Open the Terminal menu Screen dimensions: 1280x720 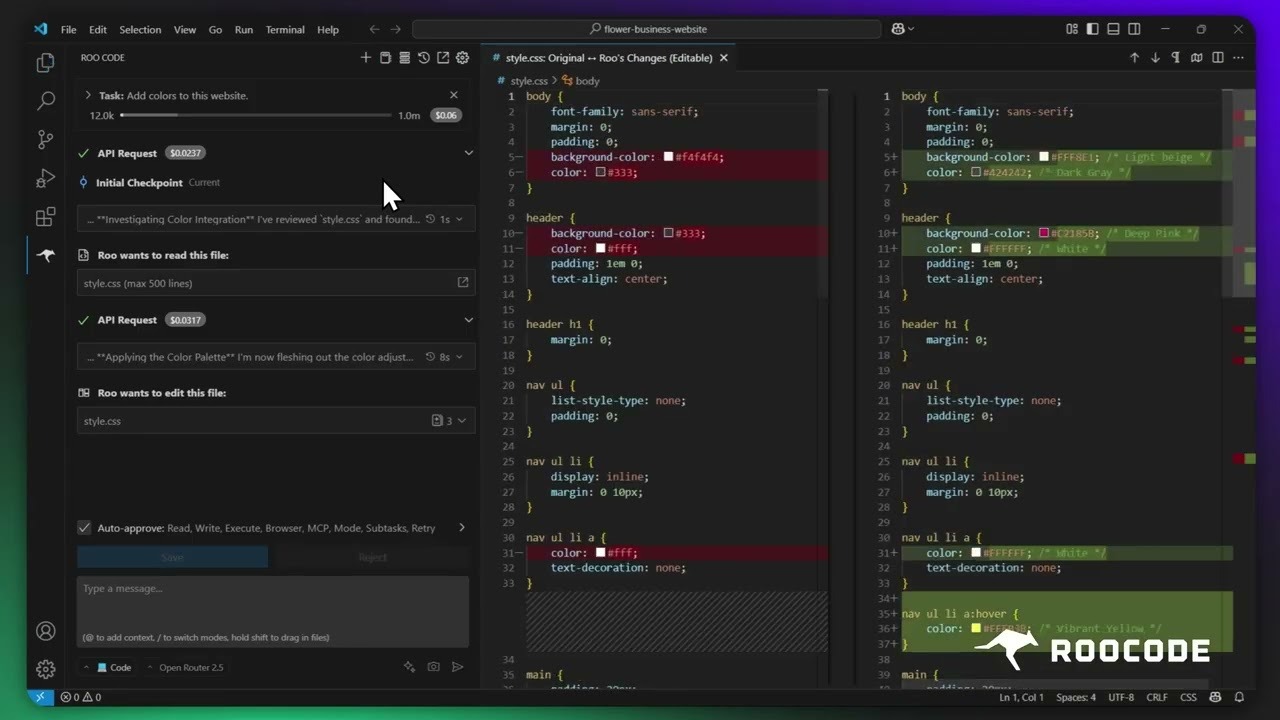[x=285, y=30]
